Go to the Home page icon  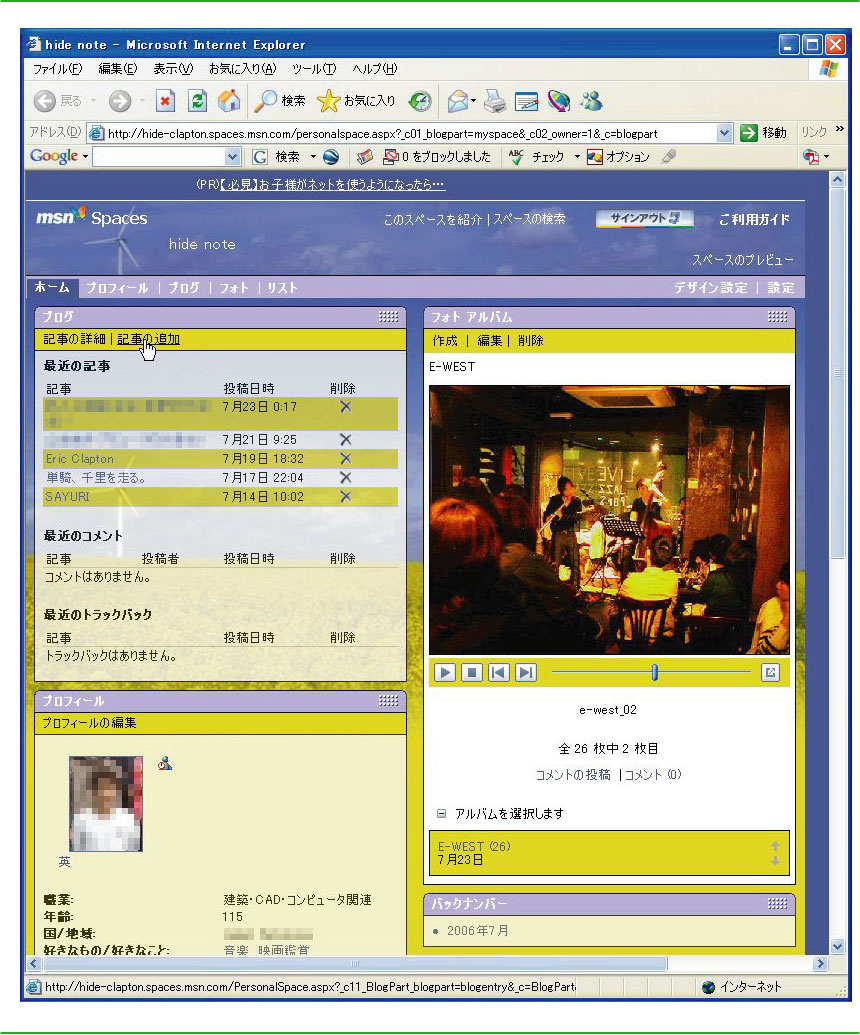tap(229, 101)
